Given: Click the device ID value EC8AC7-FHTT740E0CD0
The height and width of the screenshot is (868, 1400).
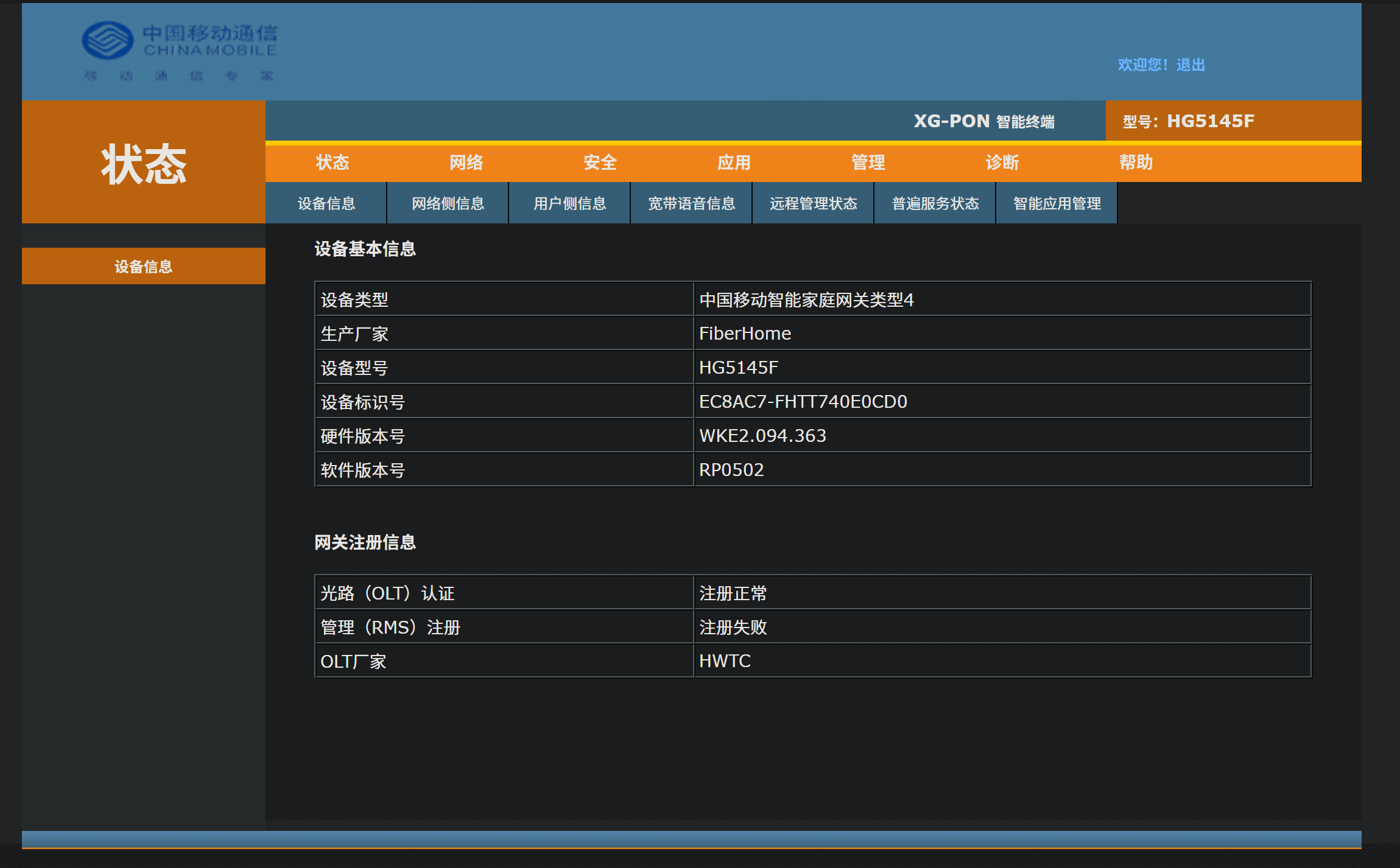Looking at the screenshot, I should 803,402.
